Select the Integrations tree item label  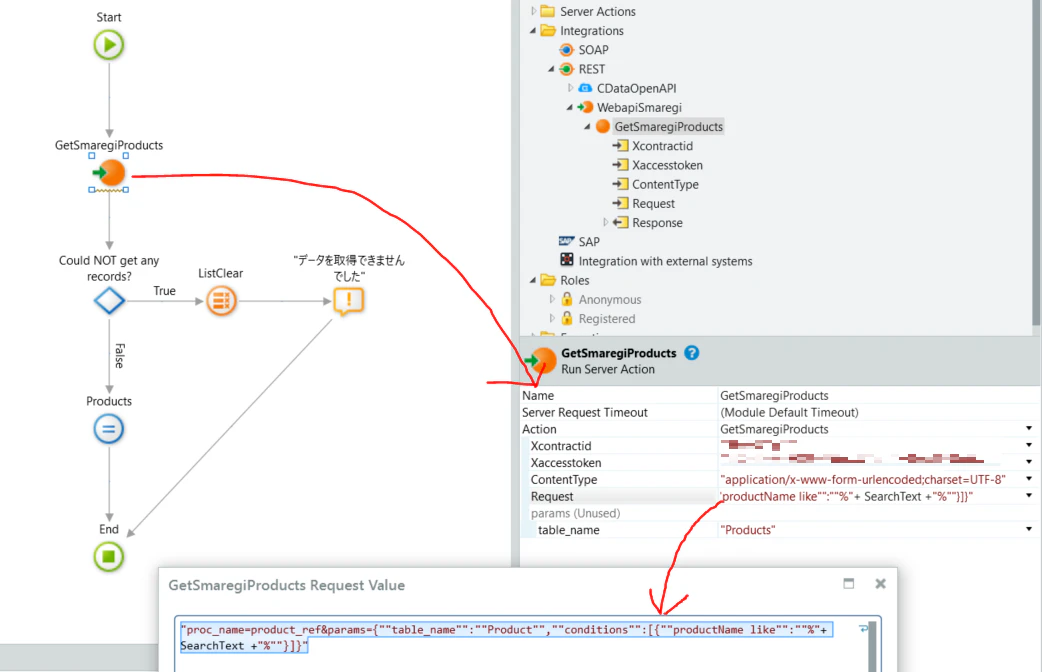[591, 31]
